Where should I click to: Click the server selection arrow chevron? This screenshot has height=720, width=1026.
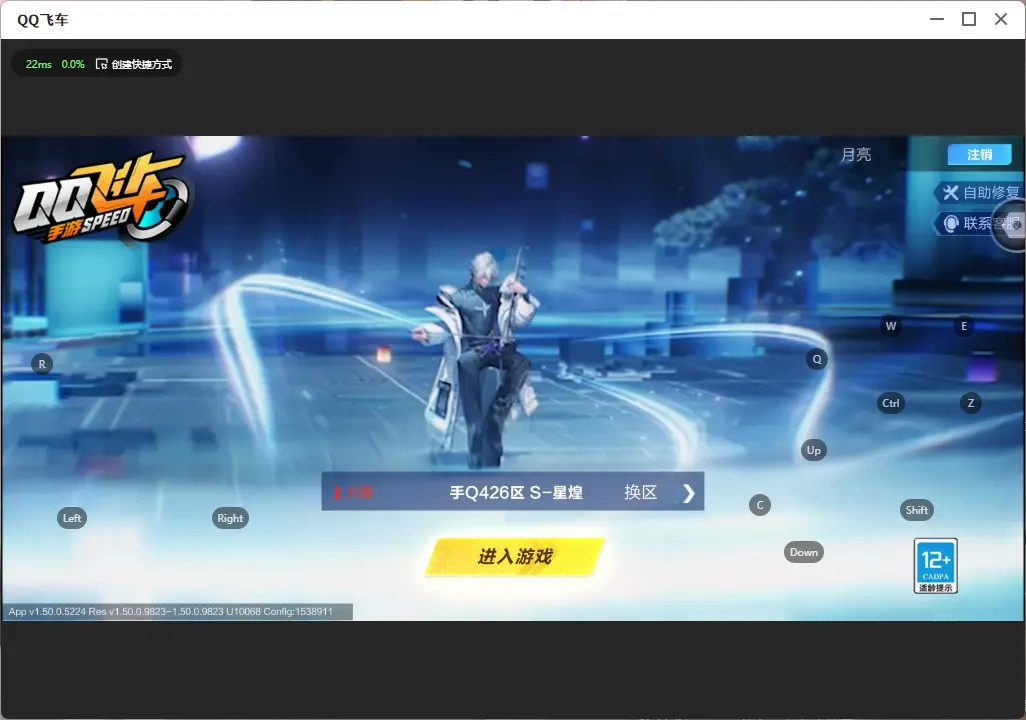(688, 493)
